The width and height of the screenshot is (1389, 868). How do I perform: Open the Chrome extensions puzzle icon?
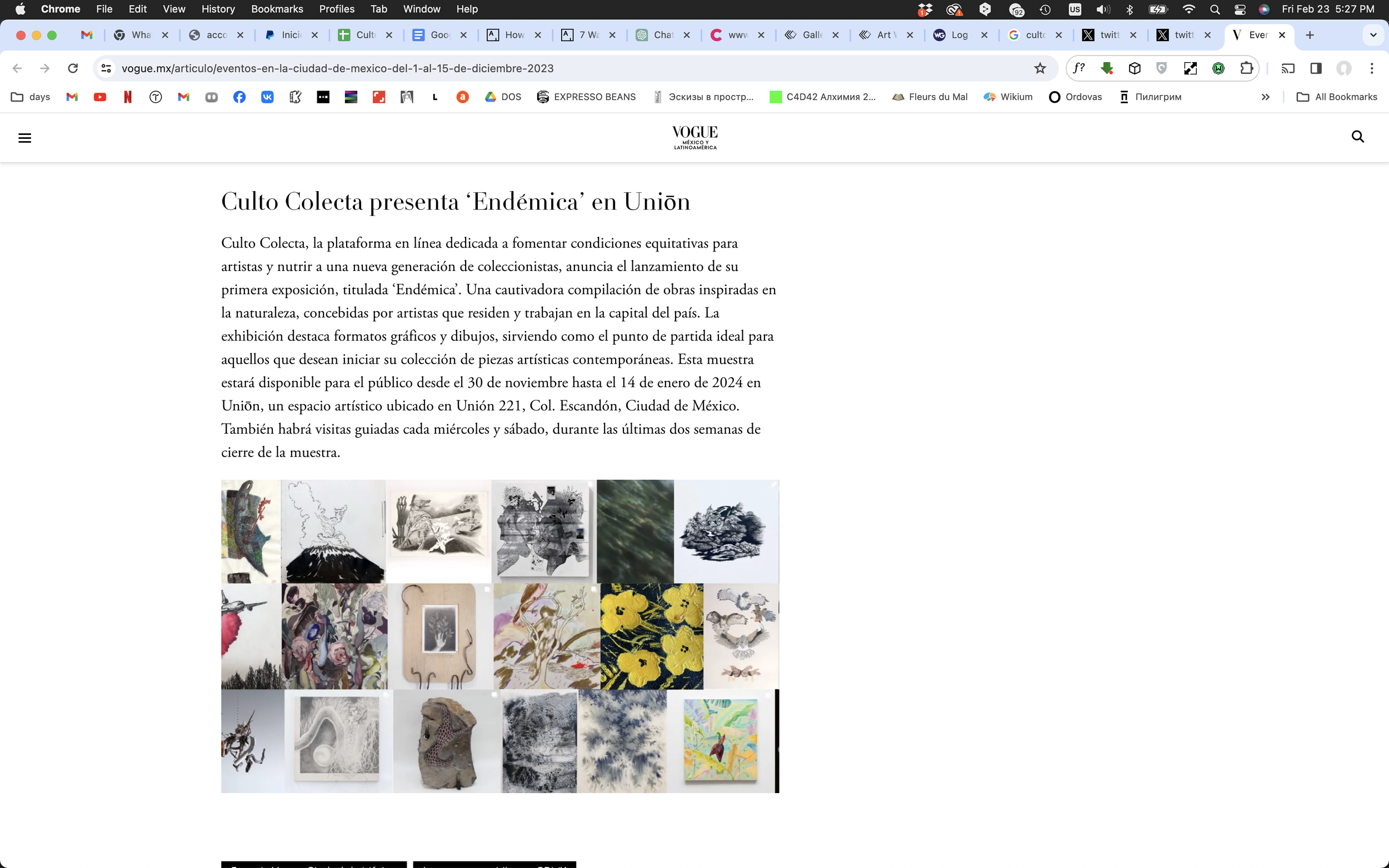pyautogui.click(x=1246, y=68)
